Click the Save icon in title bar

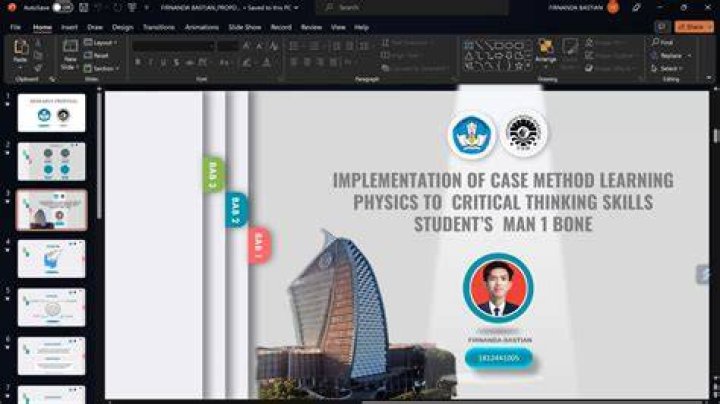pyautogui.click(x=84, y=8)
